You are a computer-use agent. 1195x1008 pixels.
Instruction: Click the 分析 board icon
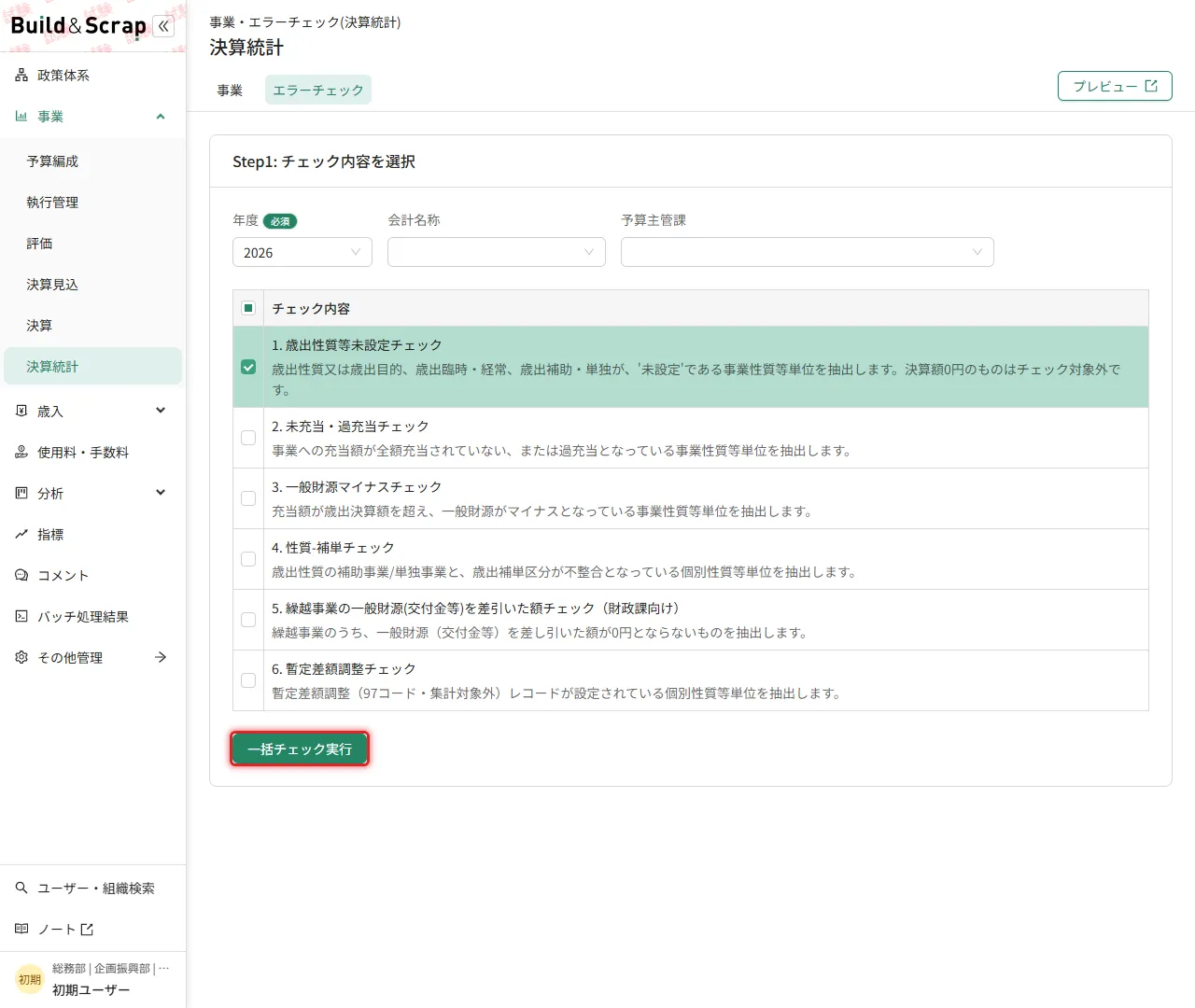[x=21, y=493]
